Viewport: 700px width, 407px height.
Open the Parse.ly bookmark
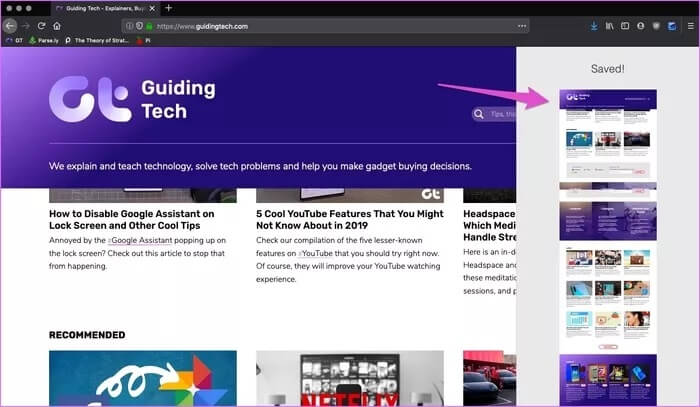point(44,40)
